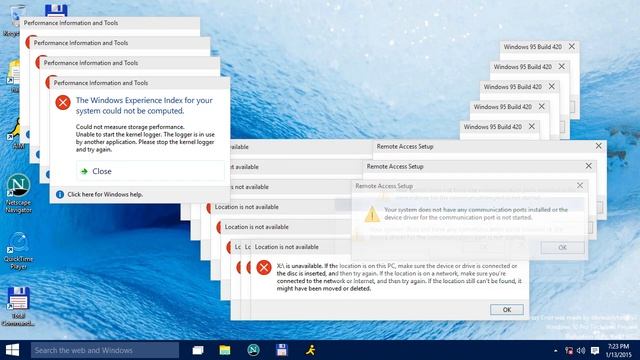Close the faded frontmost Remote Access Setup dialog
The image size is (640, 360).
click(580, 186)
